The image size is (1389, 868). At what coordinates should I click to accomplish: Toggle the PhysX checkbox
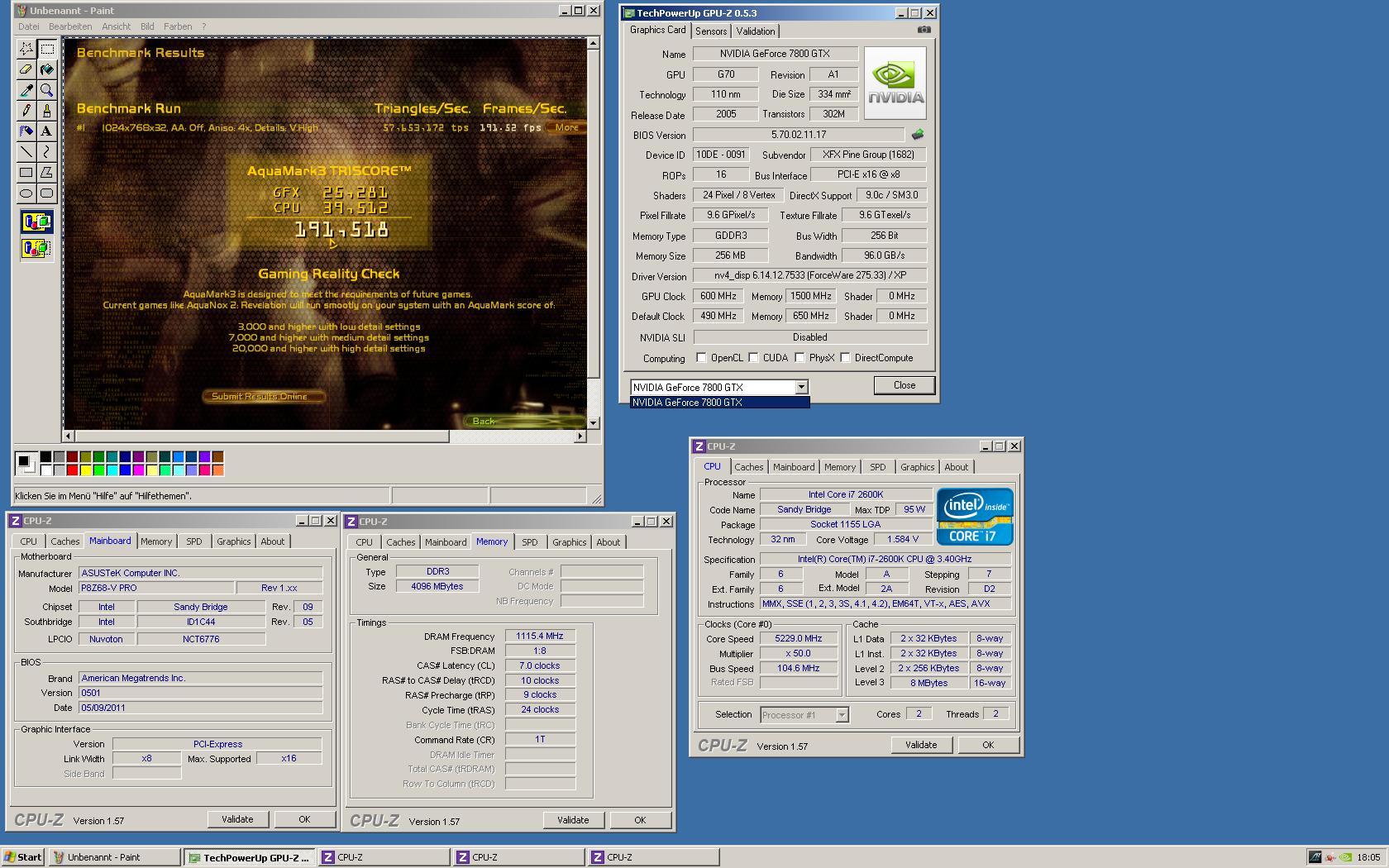(800, 358)
